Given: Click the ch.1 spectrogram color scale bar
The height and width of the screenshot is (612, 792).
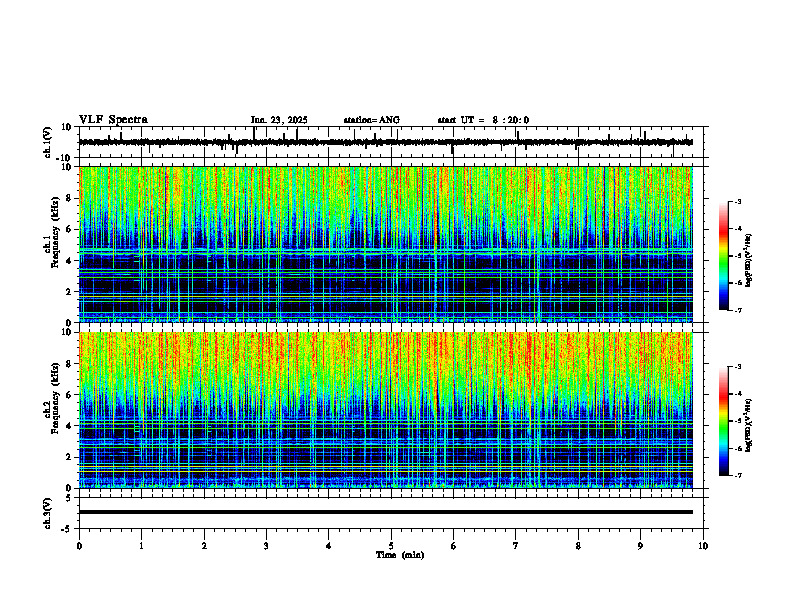Looking at the screenshot, I should point(723,256).
